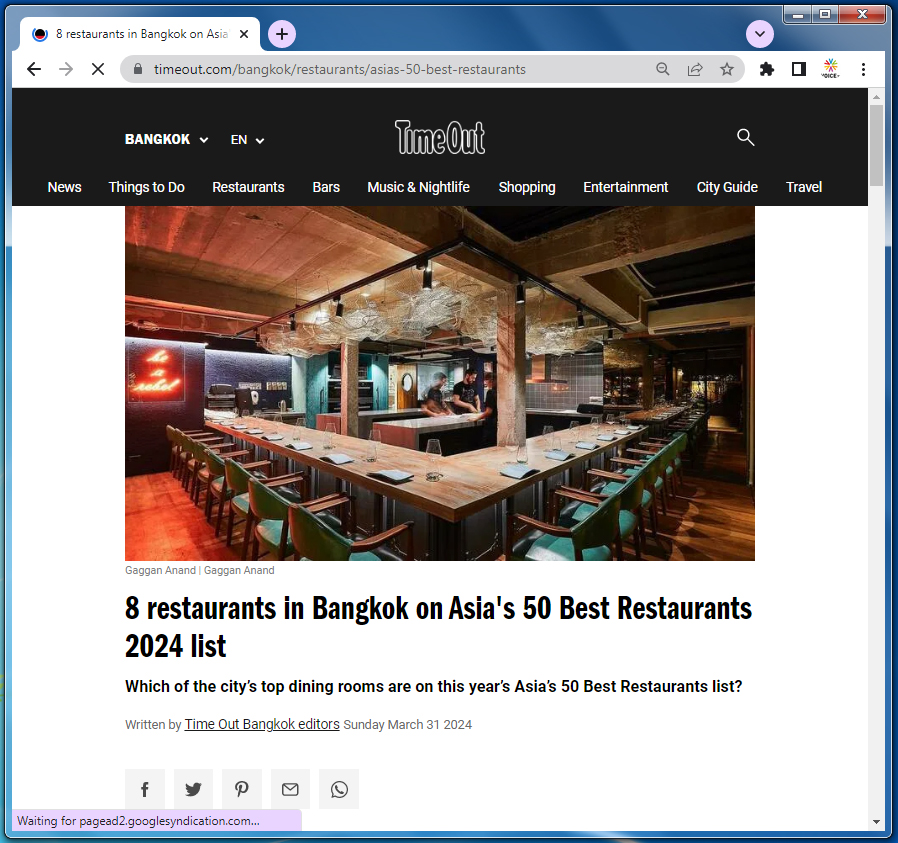
Task: Click the scrollbar down arrow
Action: (x=876, y=822)
